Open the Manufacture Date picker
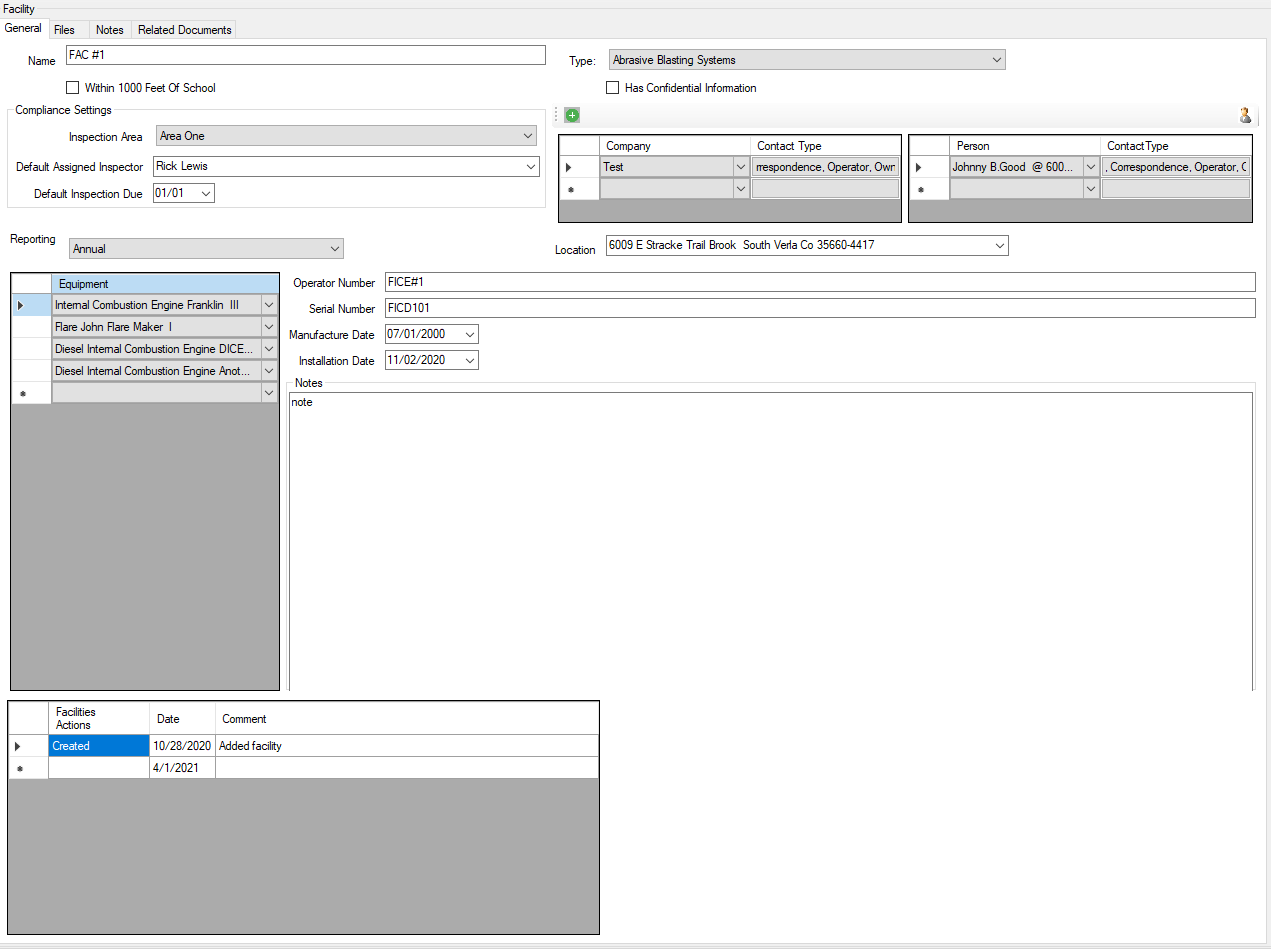The height and width of the screenshot is (949, 1271). tap(468, 333)
